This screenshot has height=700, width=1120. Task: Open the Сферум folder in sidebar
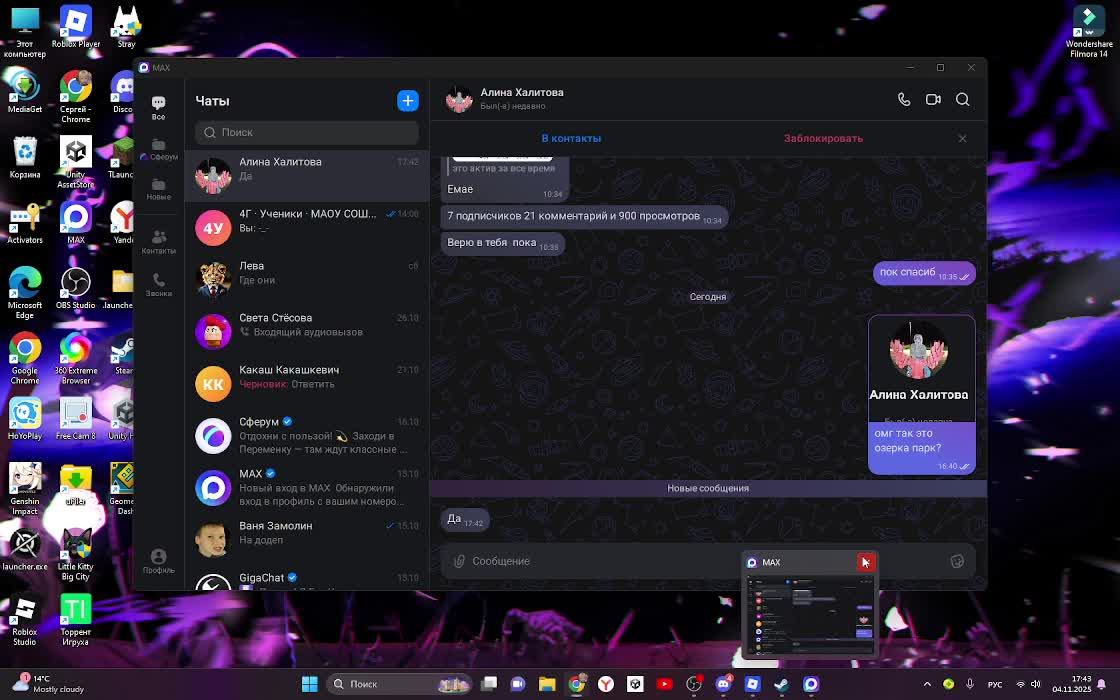click(x=159, y=150)
